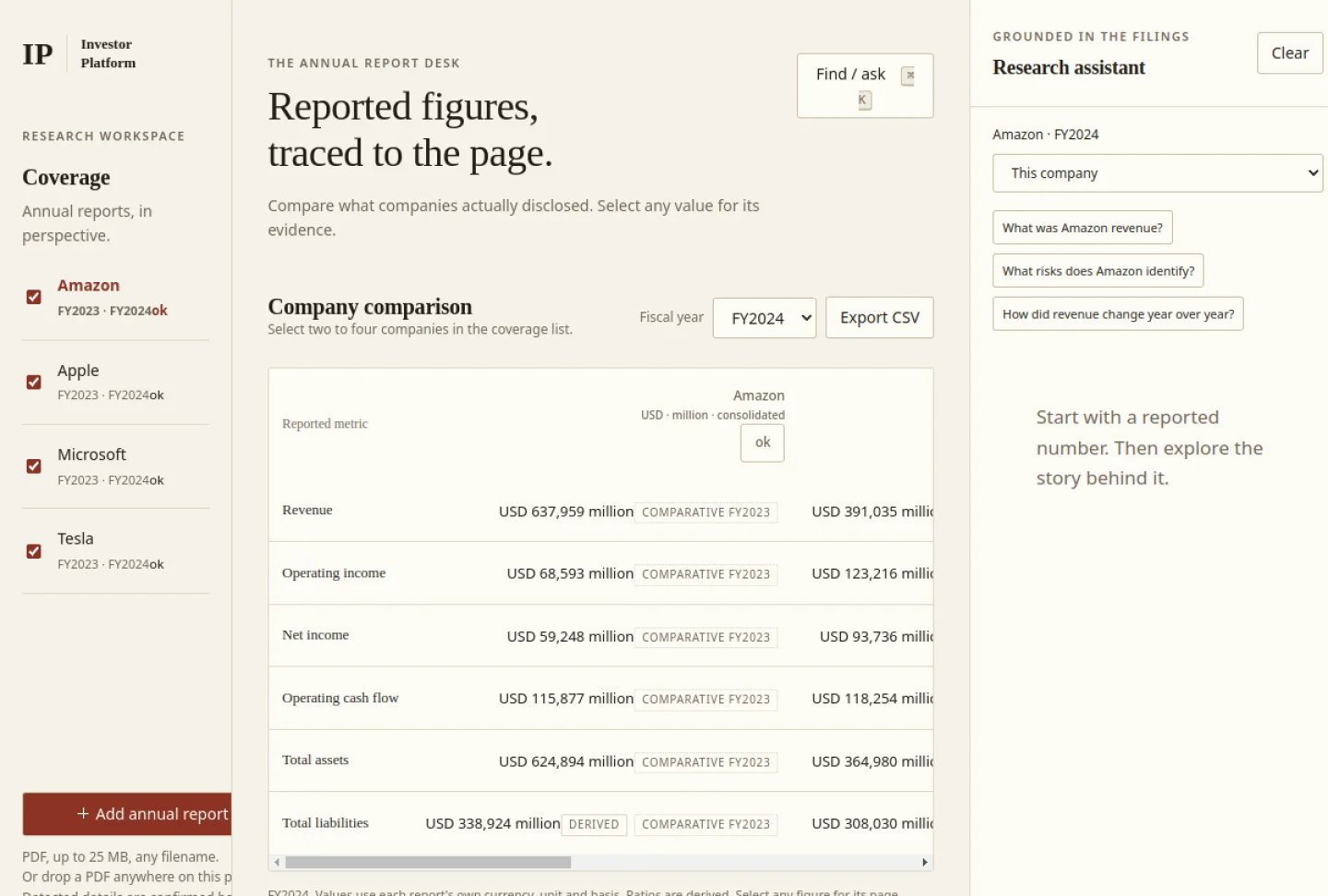The width and height of the screenshot is (1328, 896).
Task: Clear the research assistant conversation
Action: pos(1289,53)
